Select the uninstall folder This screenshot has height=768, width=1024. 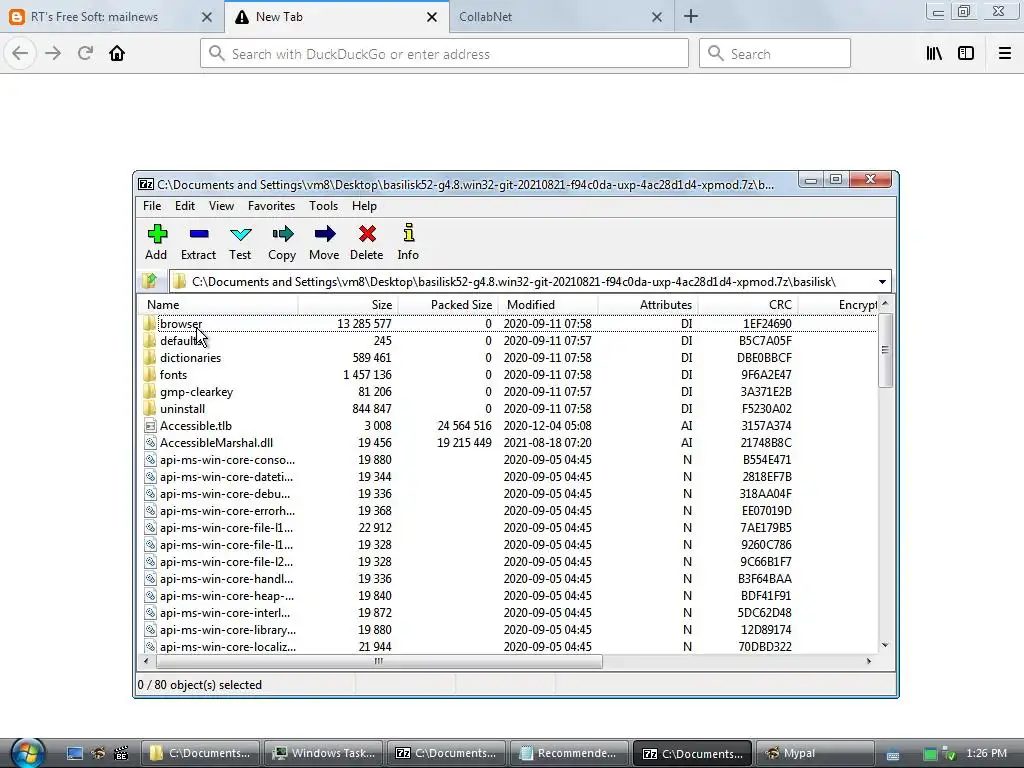click(x=509, y=408)
